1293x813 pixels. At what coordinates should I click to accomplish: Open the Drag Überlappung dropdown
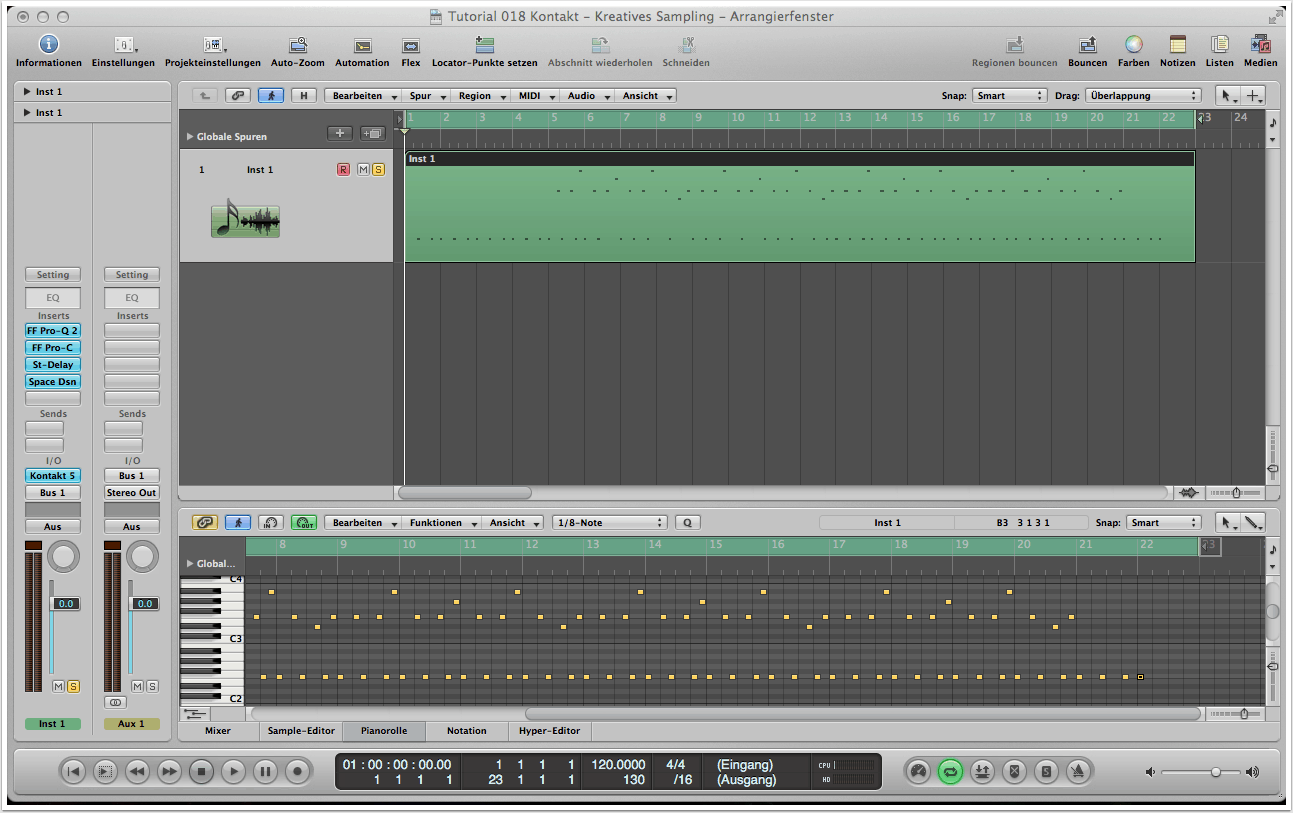[x=1143, y=96]
